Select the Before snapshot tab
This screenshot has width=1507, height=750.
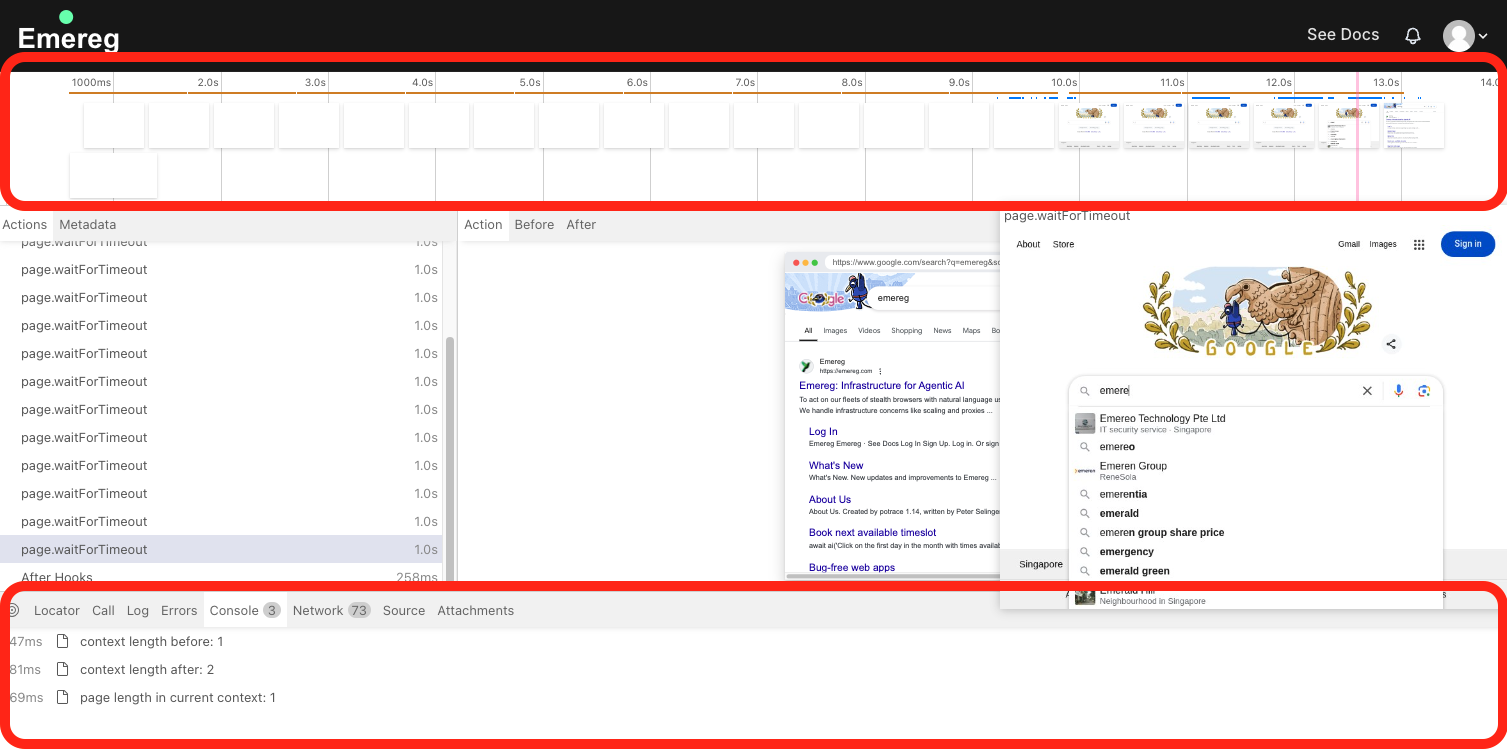[x=534, y=225]
